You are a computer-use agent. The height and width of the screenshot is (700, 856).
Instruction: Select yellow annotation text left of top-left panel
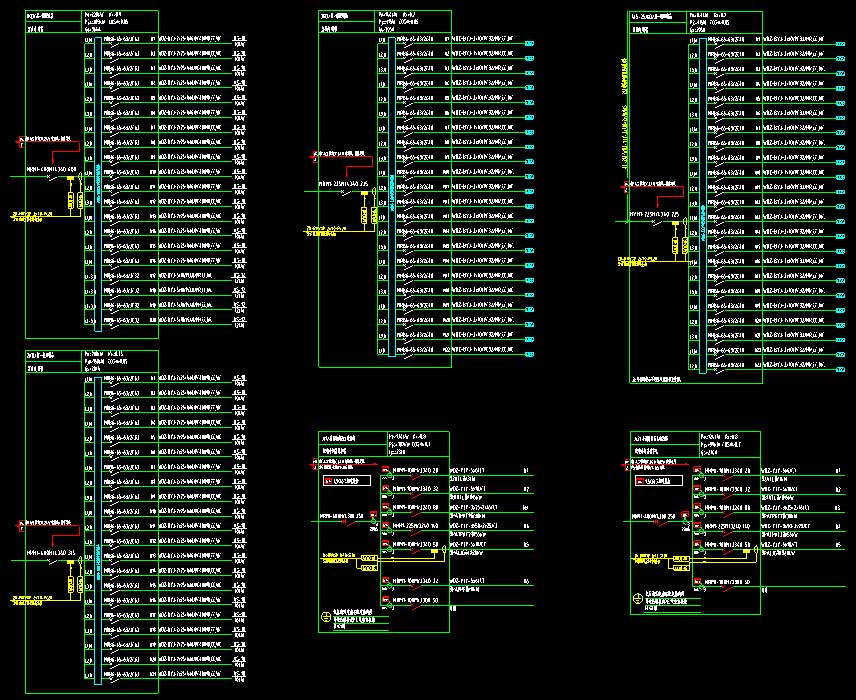33,217
